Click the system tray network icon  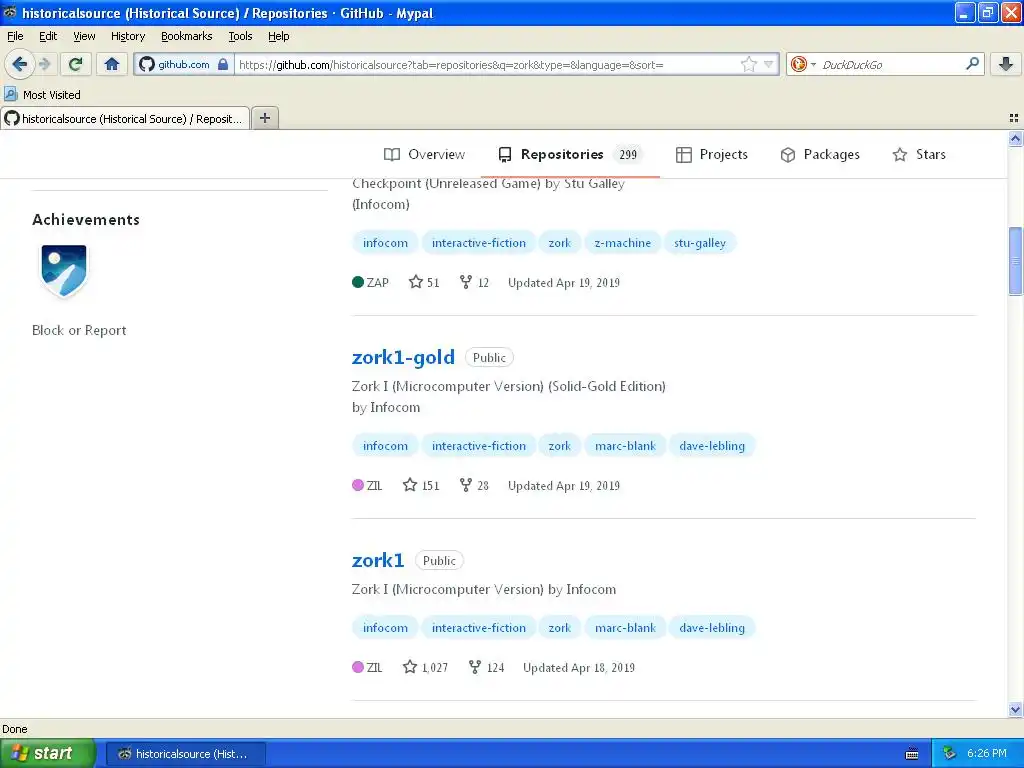pyautogui.click(x=950, y=754)
